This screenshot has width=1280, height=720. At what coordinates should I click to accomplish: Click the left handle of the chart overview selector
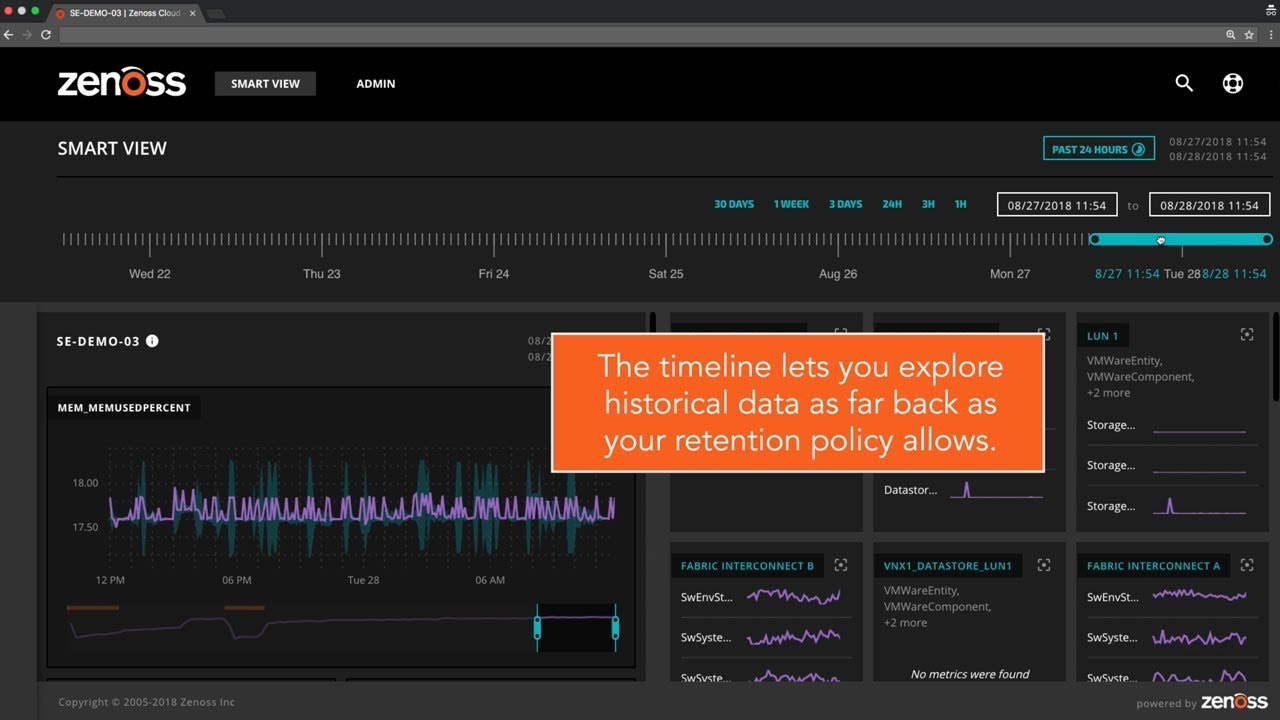(537, 628)
